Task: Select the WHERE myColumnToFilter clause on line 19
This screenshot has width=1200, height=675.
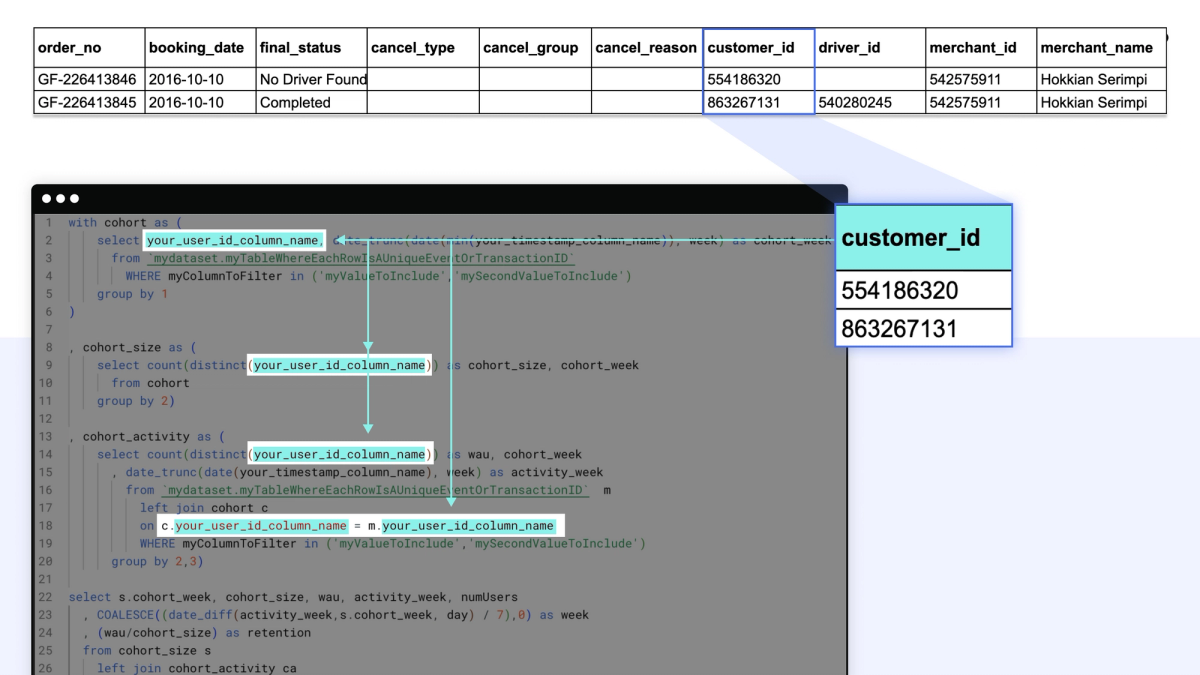Action: (400, 543)
